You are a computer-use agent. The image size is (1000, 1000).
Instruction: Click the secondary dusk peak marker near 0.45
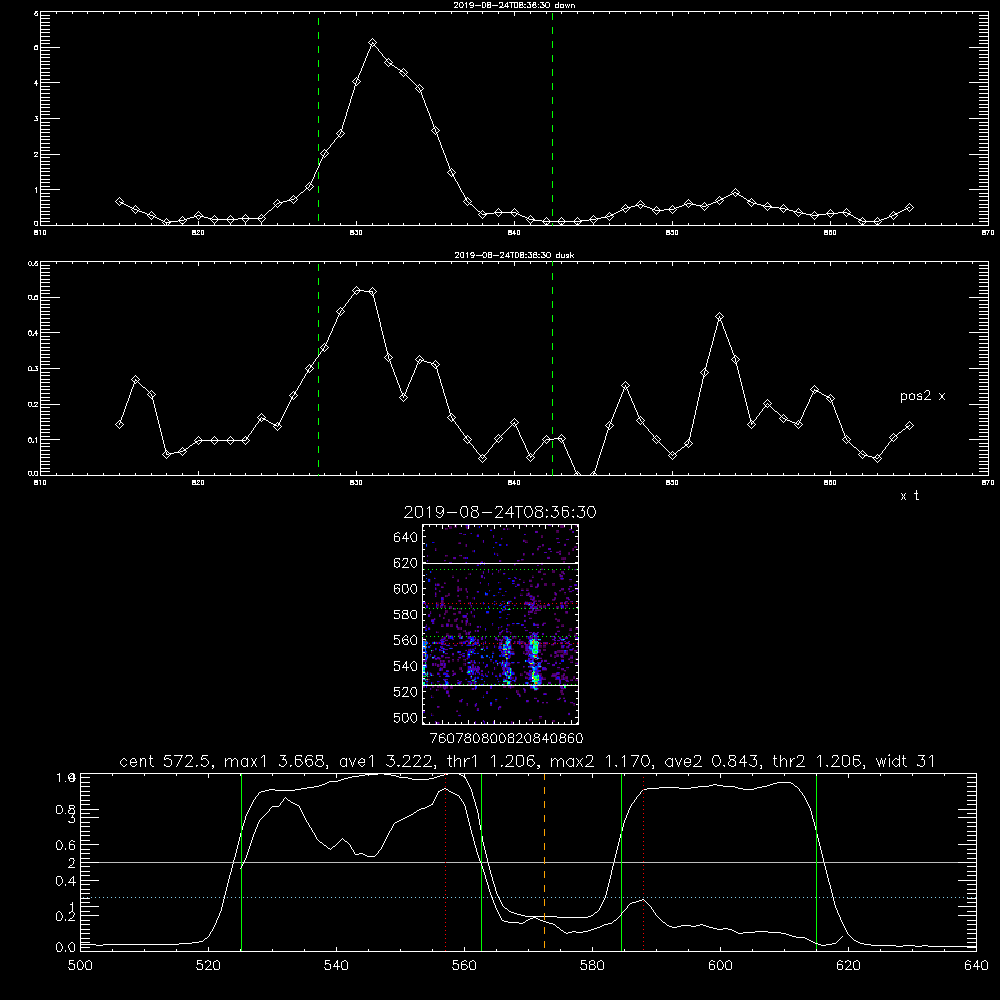(720, 317)
